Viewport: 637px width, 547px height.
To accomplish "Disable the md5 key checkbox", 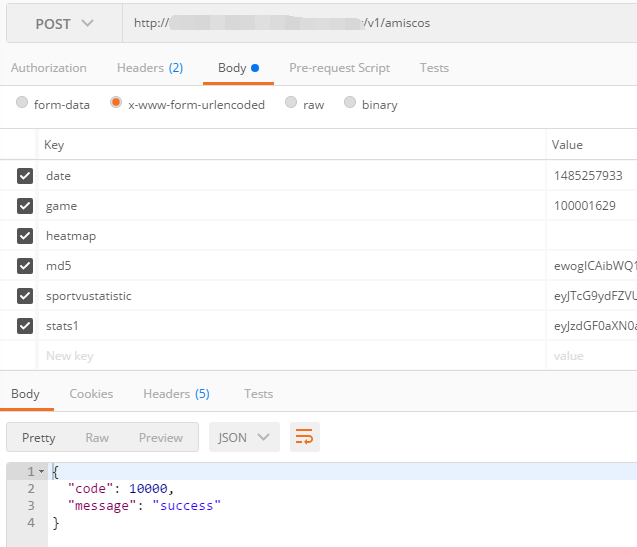I will (x=25, y=266).
